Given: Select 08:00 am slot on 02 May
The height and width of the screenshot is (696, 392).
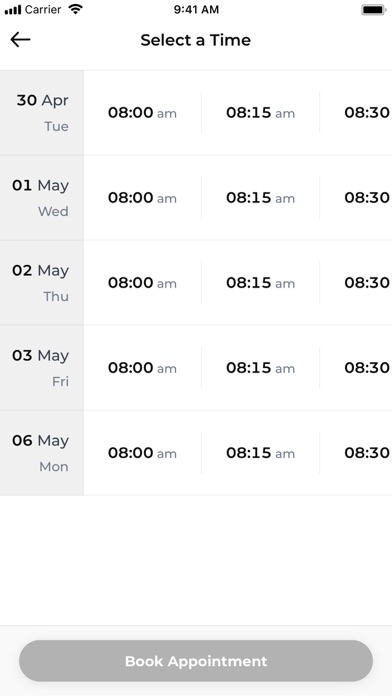Looking at the screenshot, I should coord(143,283).
